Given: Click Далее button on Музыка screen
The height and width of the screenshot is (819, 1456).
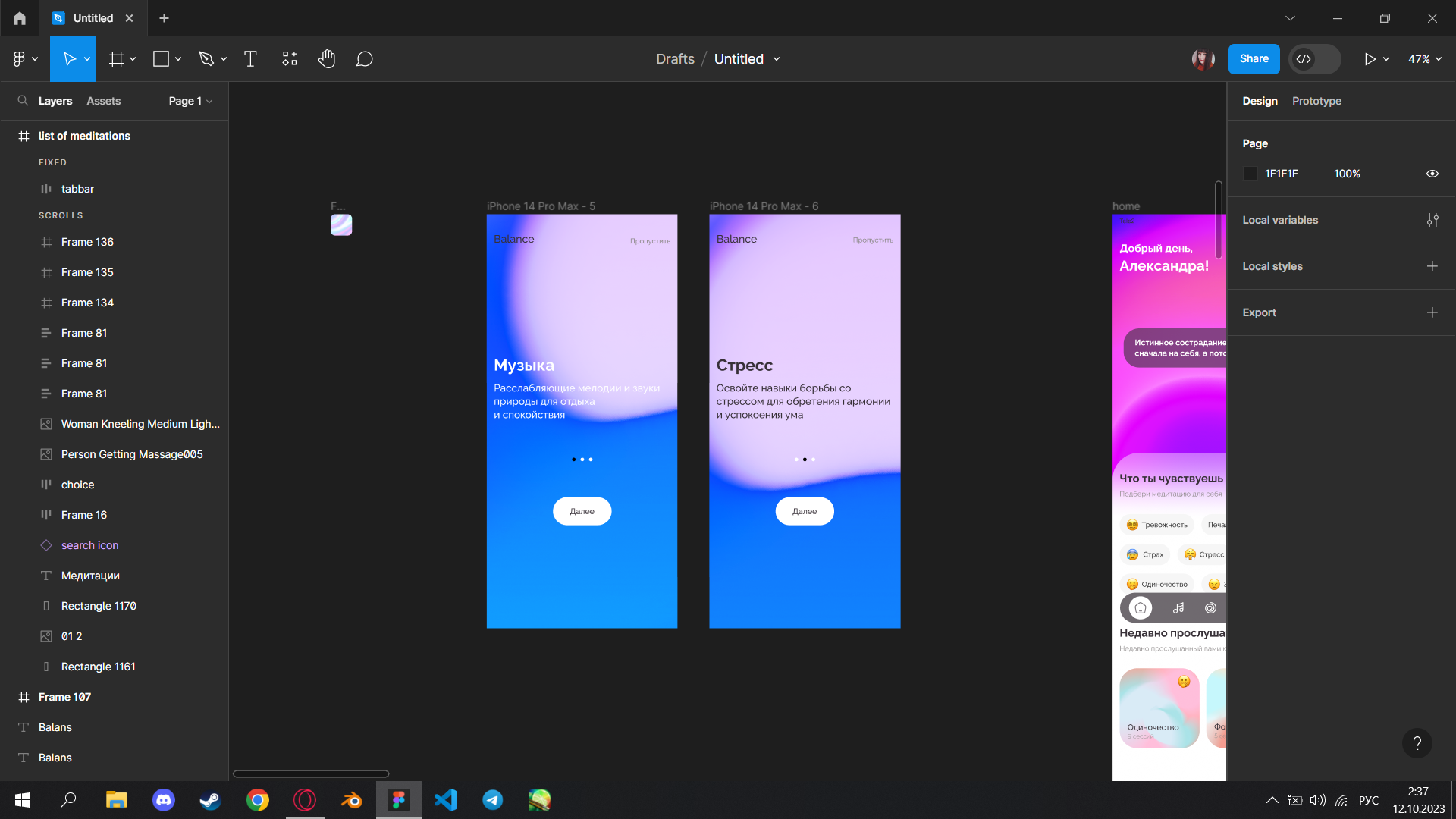Looking at the screenshot, I should point(582,511).
